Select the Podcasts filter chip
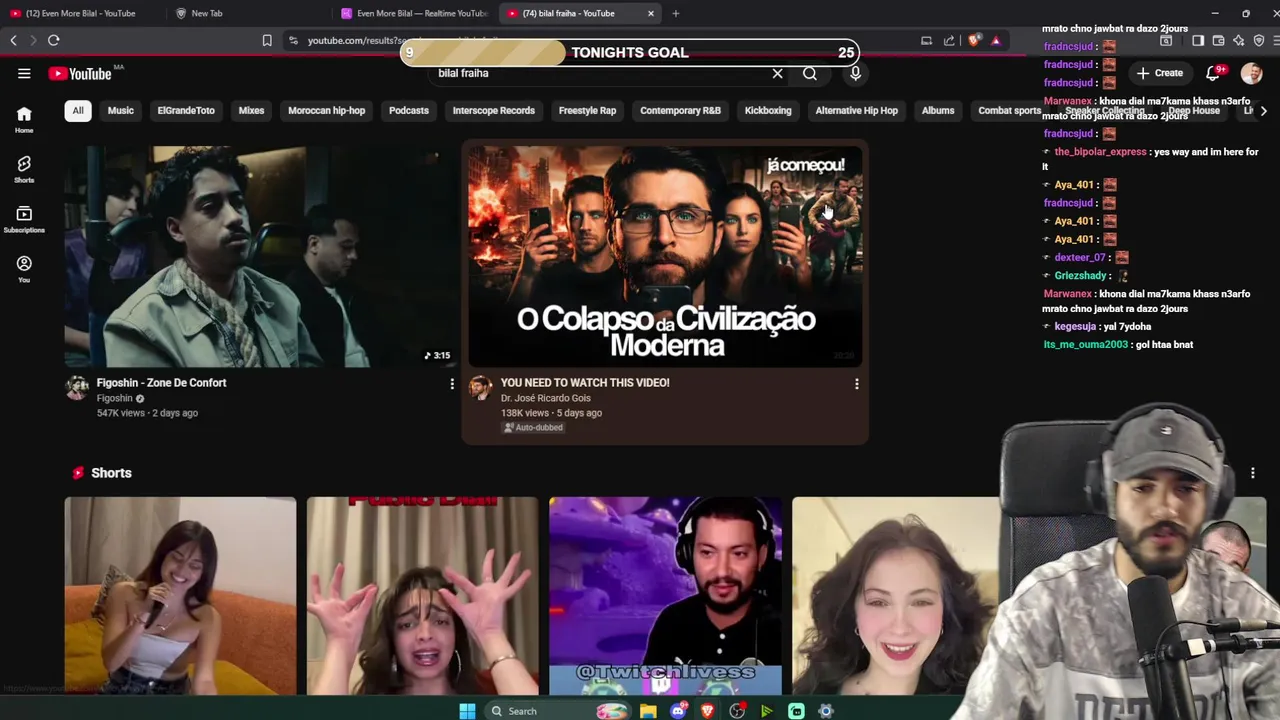1280x720 pixels. (408, 110)
